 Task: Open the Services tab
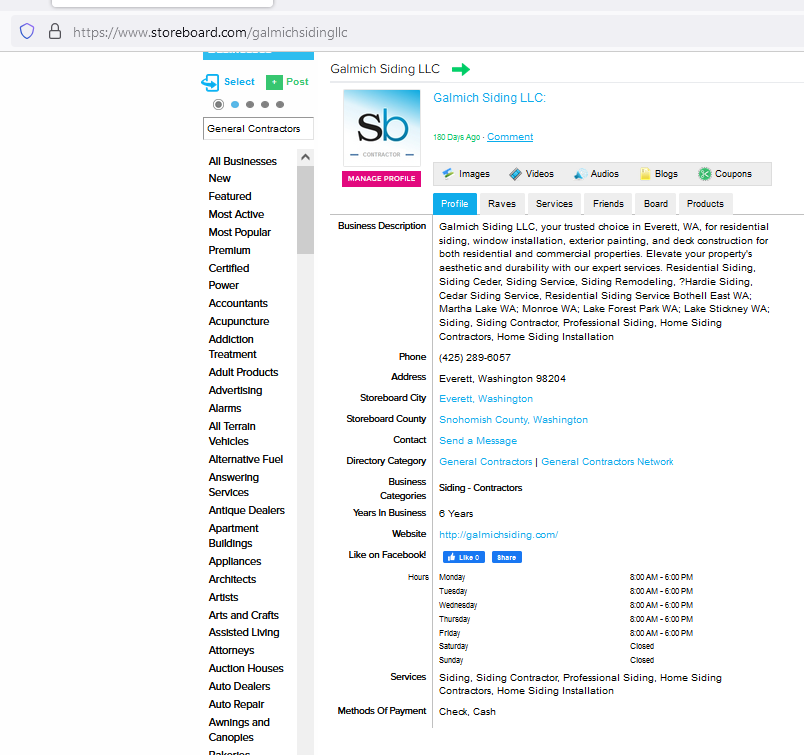(554, 204)
